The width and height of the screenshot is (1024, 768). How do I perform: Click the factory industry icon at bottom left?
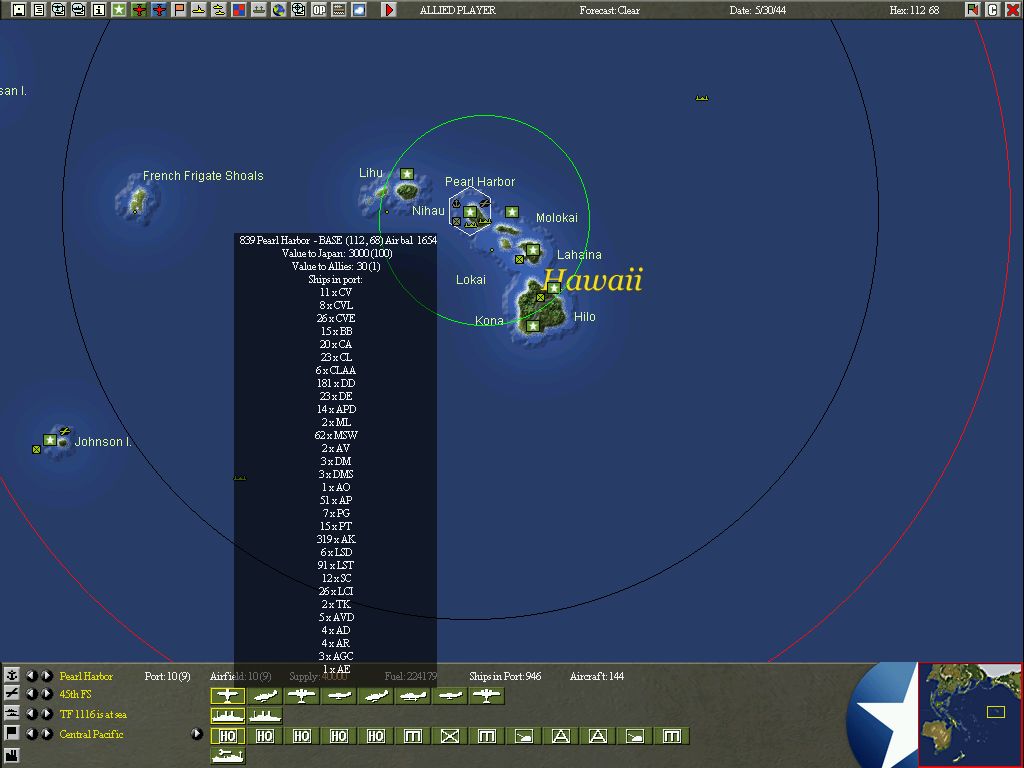point(11,754)
